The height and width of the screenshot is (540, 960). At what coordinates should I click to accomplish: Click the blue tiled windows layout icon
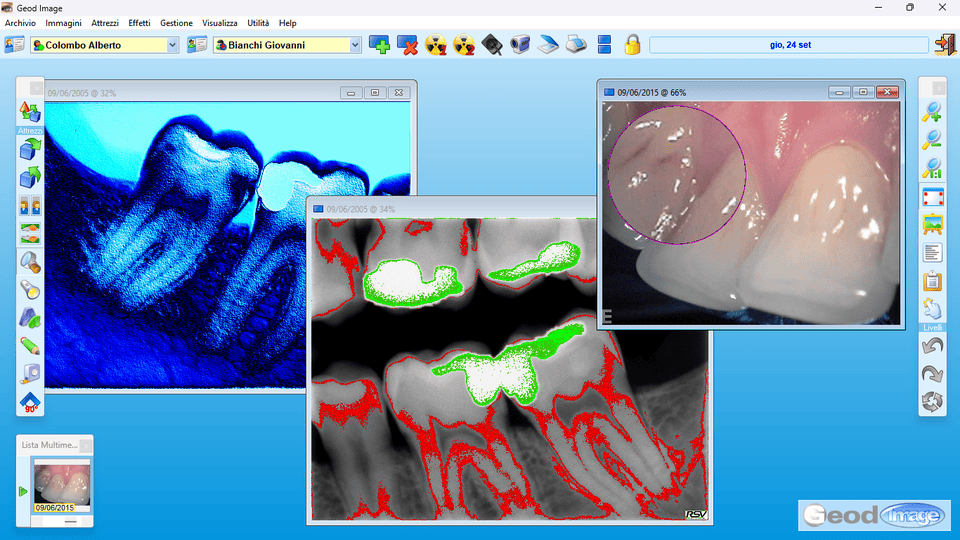[x=604, y=45]
